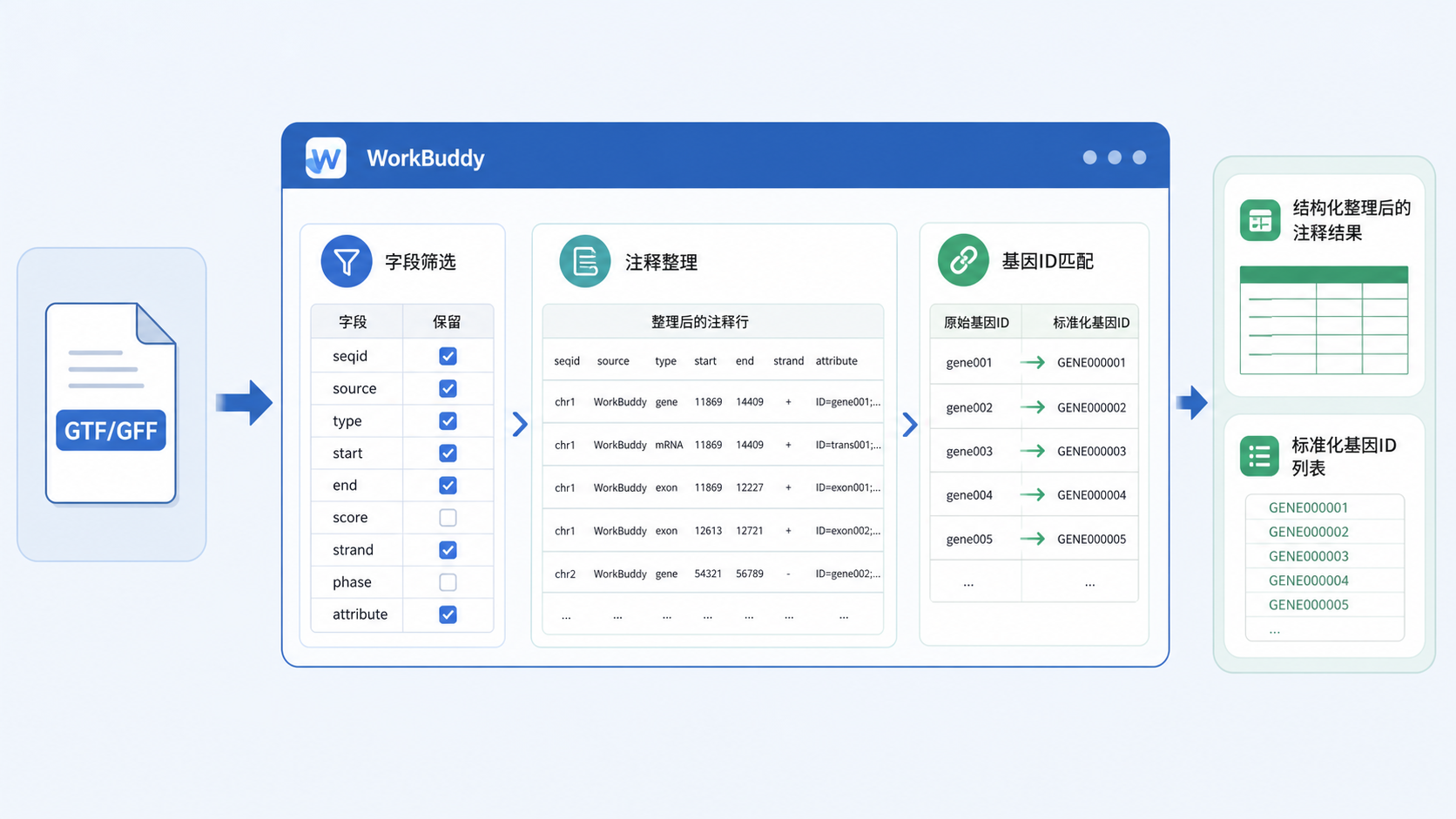Click the ID=trans001 attribute cell
The height and width of the screenshot is (819, 1456).
(848, 445)
